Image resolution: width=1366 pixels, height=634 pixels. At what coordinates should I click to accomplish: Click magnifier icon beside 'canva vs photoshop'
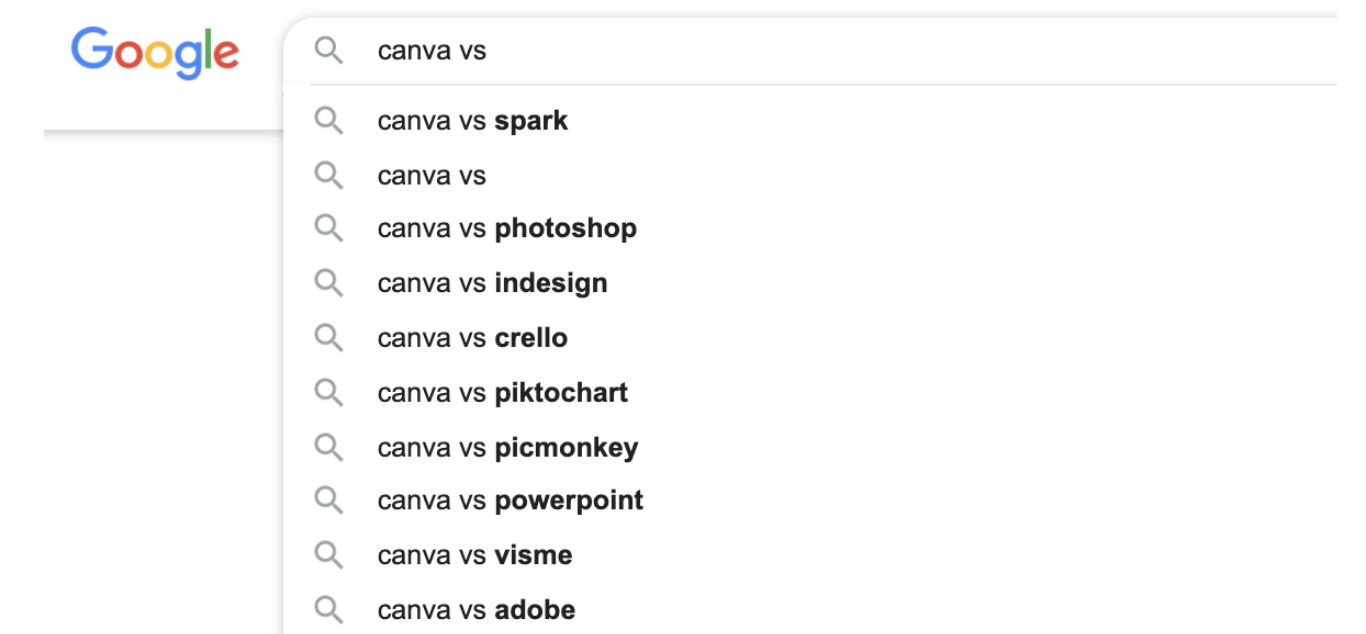(329, 229)
